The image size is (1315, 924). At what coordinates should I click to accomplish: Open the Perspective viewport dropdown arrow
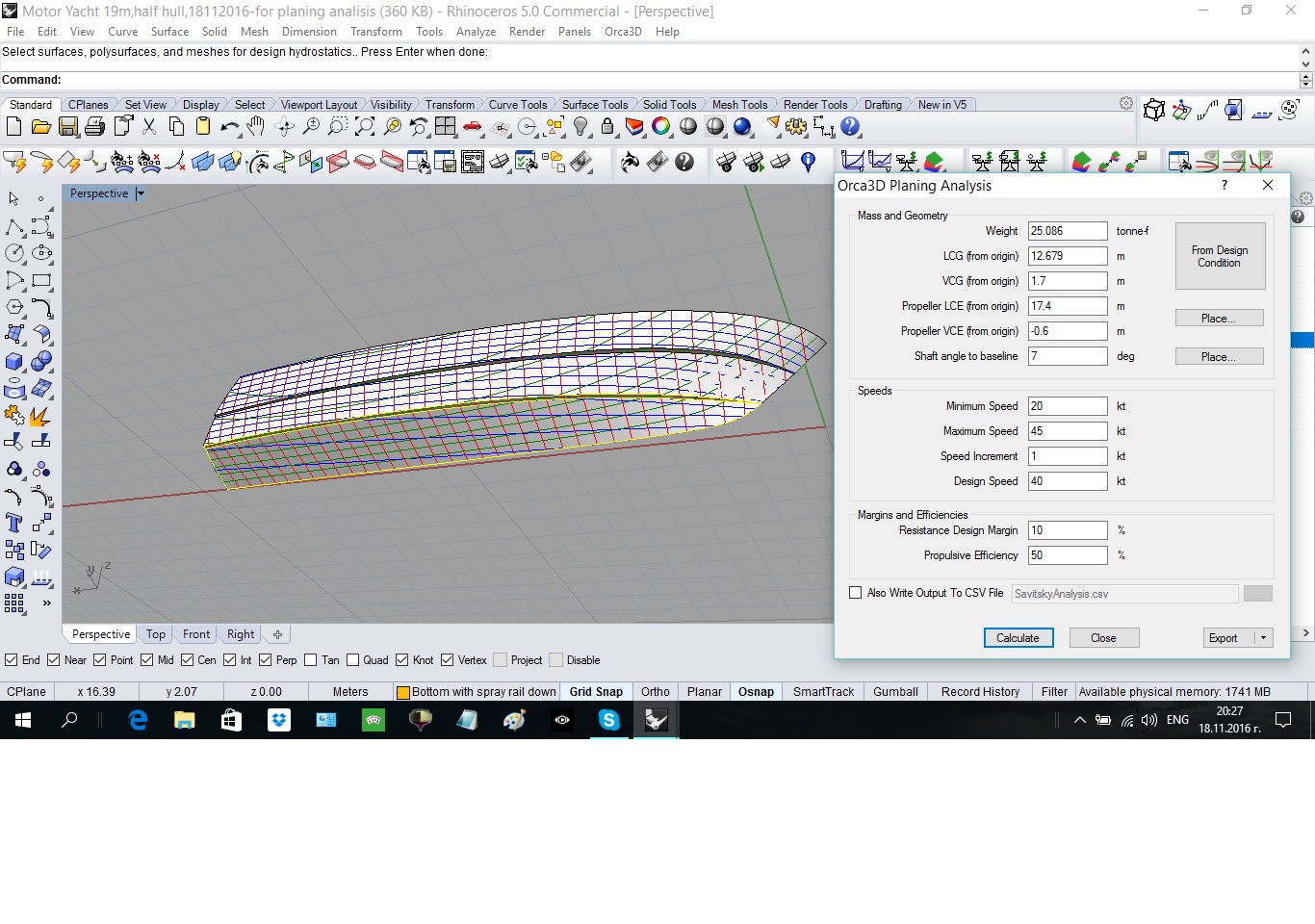pyautogui.click(x=141, y=193)
